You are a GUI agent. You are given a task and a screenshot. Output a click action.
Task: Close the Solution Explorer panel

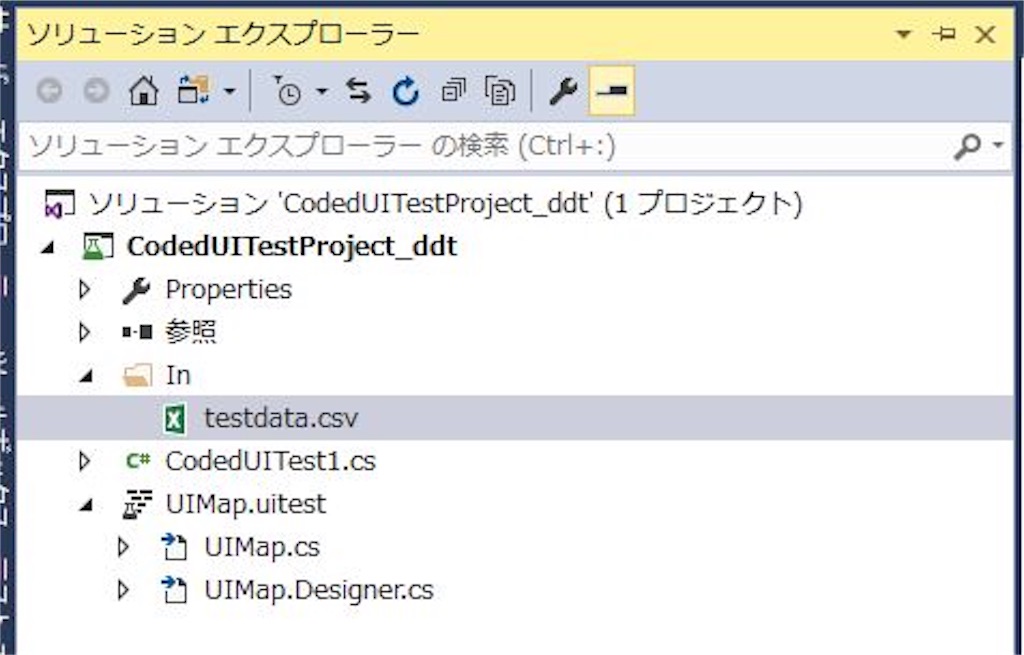[985, 34]
